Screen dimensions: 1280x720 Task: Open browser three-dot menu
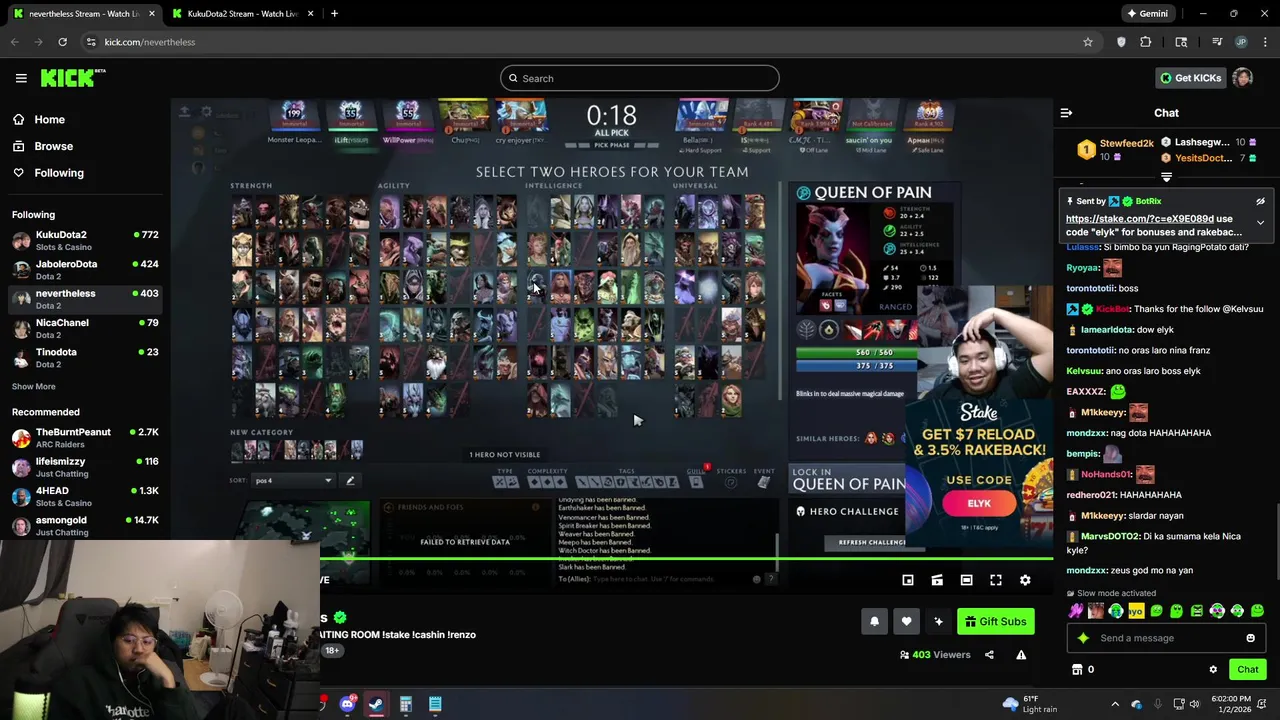[1266, 42]
